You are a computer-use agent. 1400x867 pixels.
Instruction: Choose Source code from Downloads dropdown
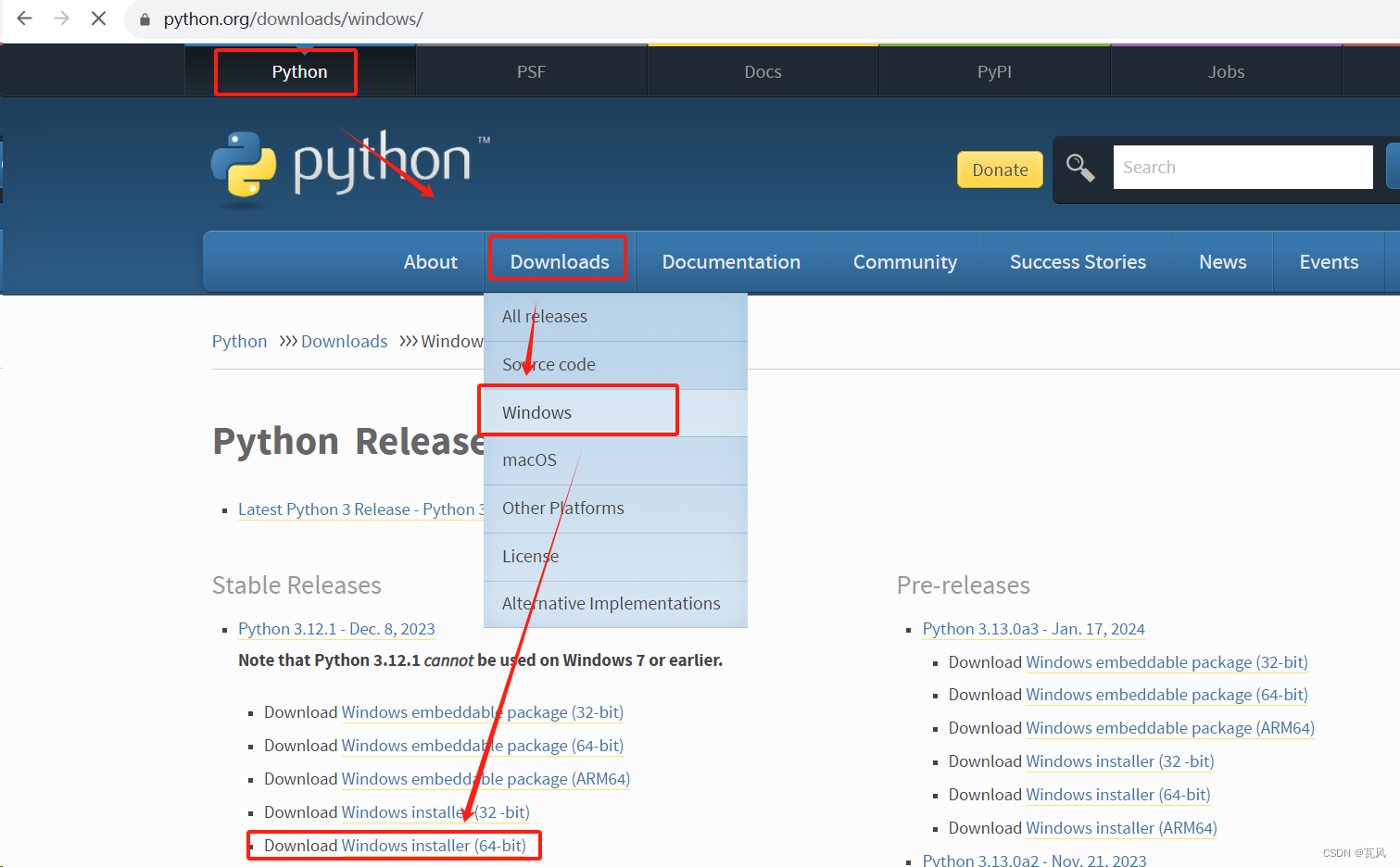point(615,365)
